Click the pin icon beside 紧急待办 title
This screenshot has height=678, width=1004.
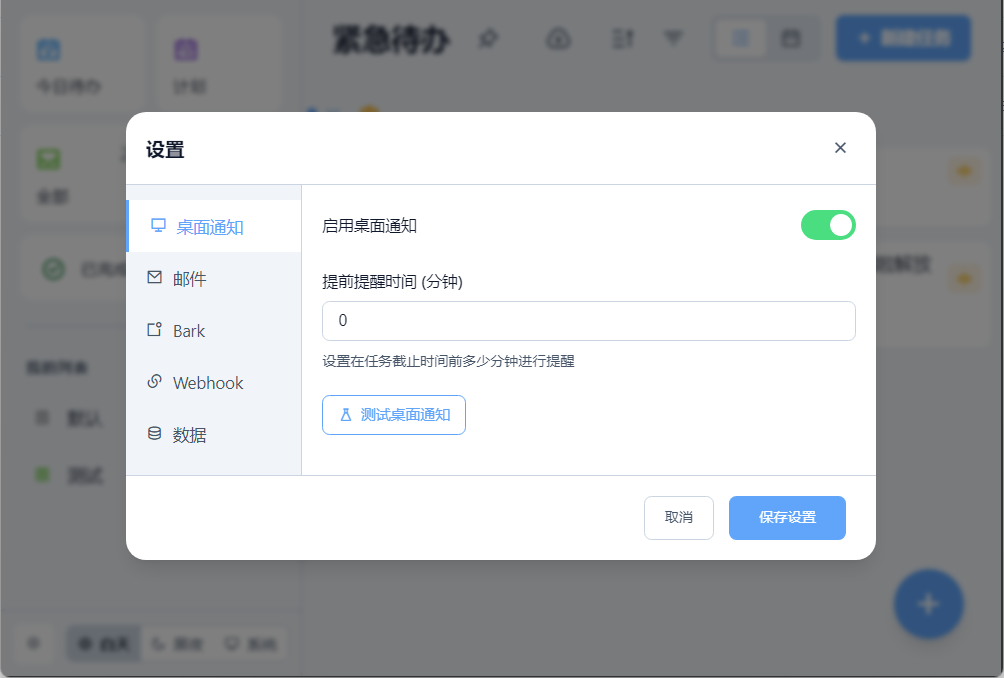coord(487,39)
